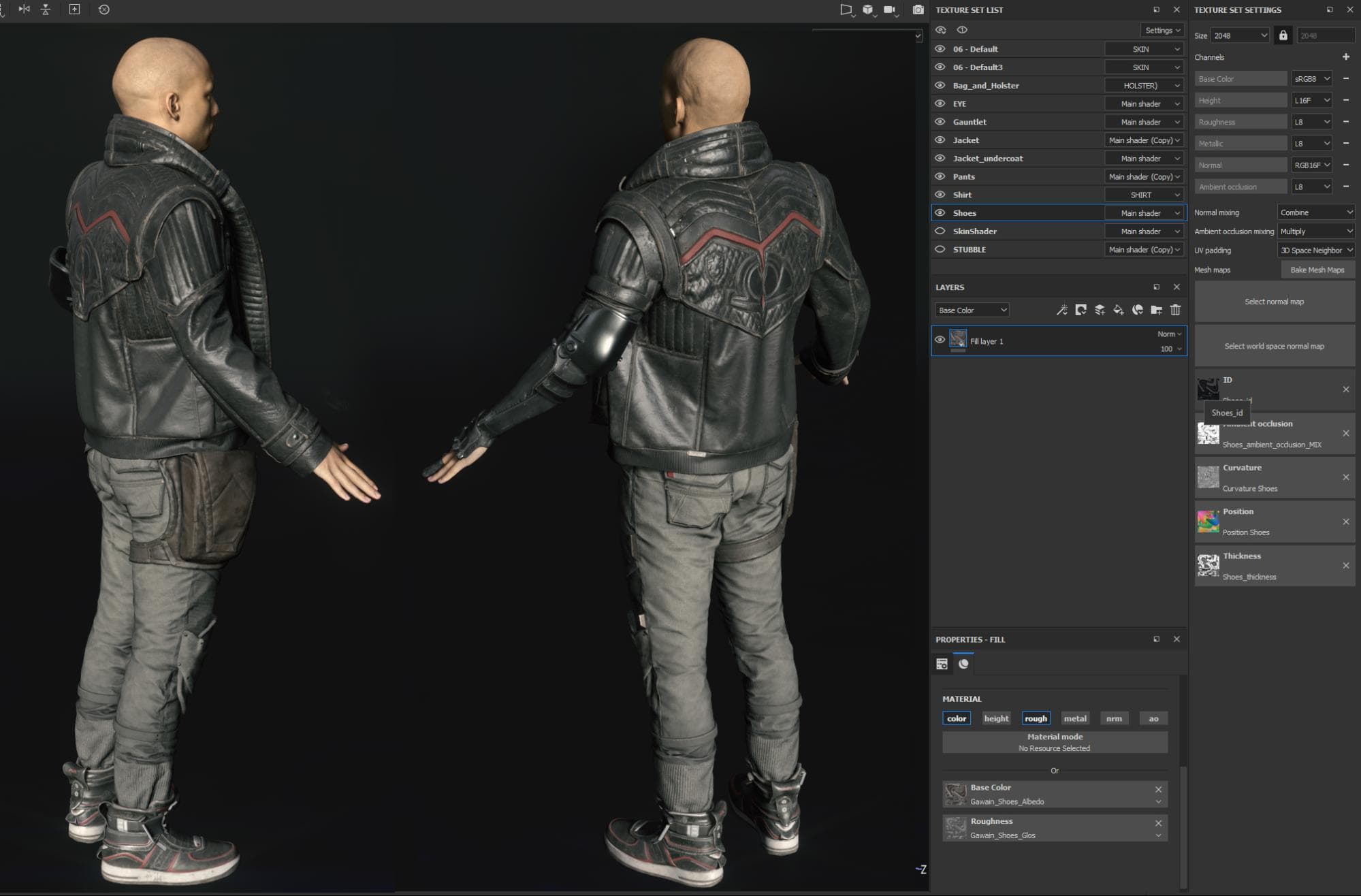Delete the selected layer with trash icon

1175,310
